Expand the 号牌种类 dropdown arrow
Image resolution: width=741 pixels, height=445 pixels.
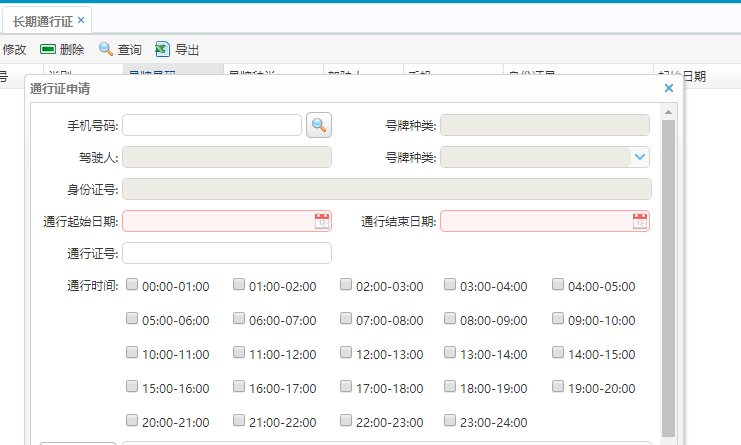pos(640,157)
